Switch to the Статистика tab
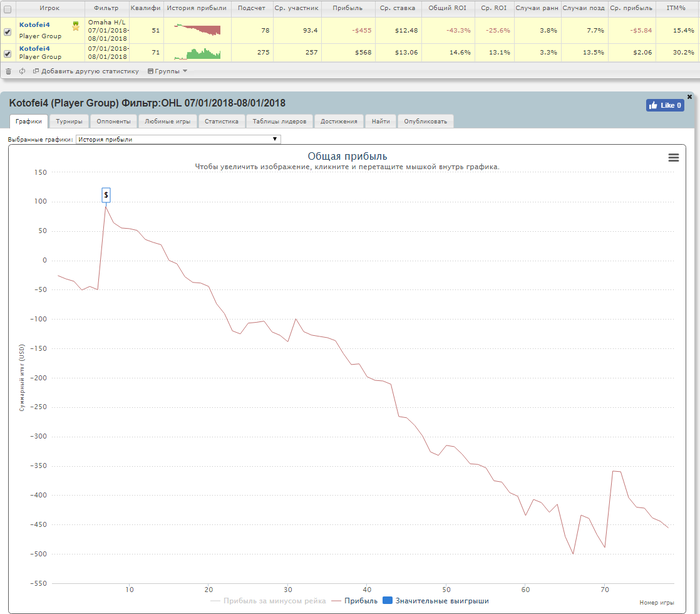Screen dimensions: 700x614 click(x=221, y=121)
